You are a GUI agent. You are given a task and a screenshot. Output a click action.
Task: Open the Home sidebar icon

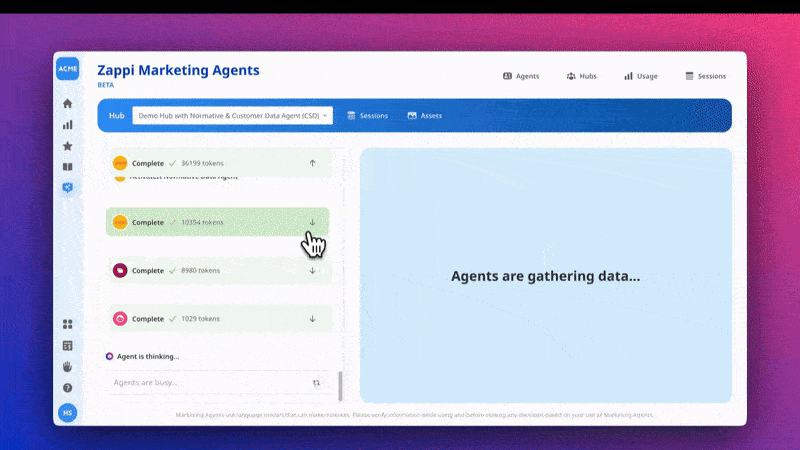[x=67, y=104]
